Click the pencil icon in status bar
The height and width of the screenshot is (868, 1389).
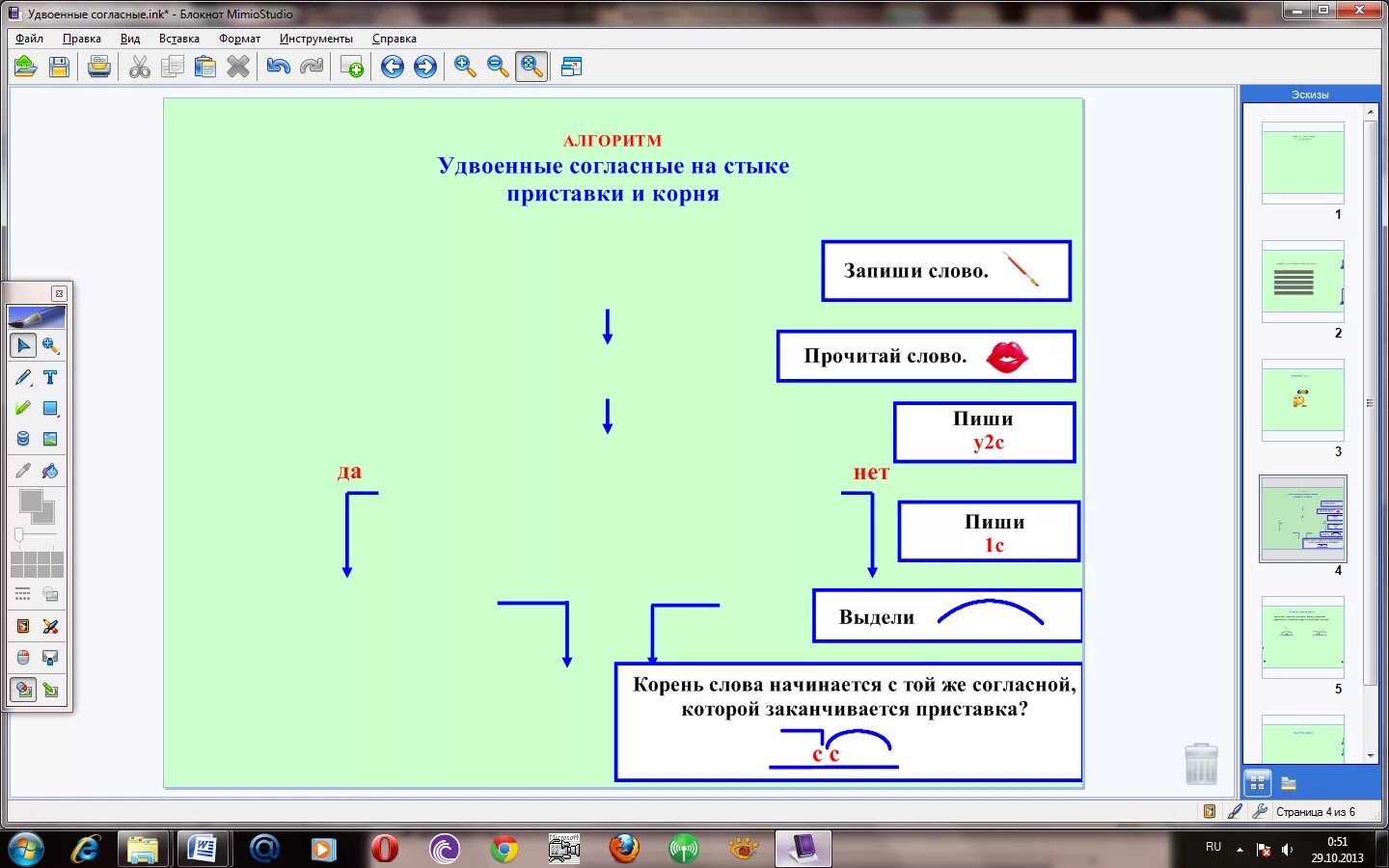click(1235, 811)
